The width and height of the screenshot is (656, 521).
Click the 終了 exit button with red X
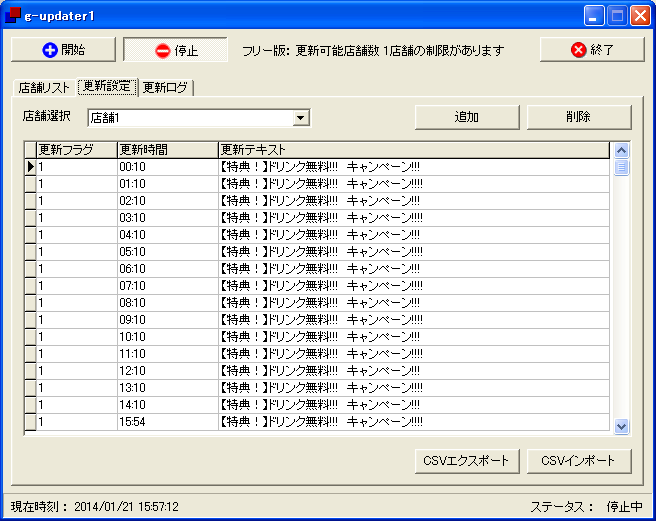592,50
